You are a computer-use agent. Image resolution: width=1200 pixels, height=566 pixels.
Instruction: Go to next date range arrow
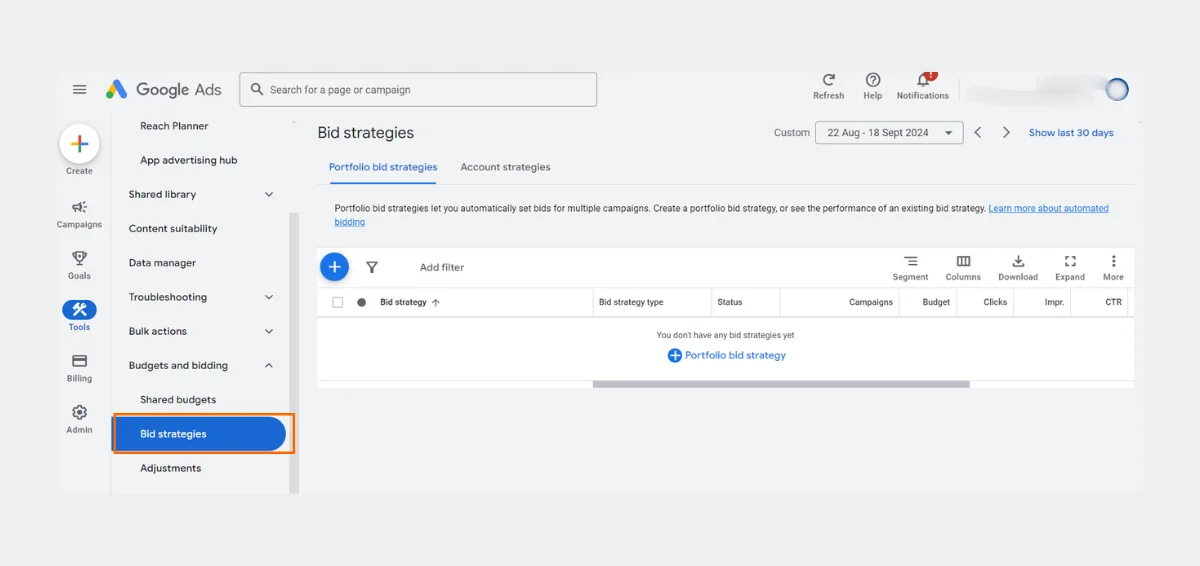click(x=1006, y=132)
